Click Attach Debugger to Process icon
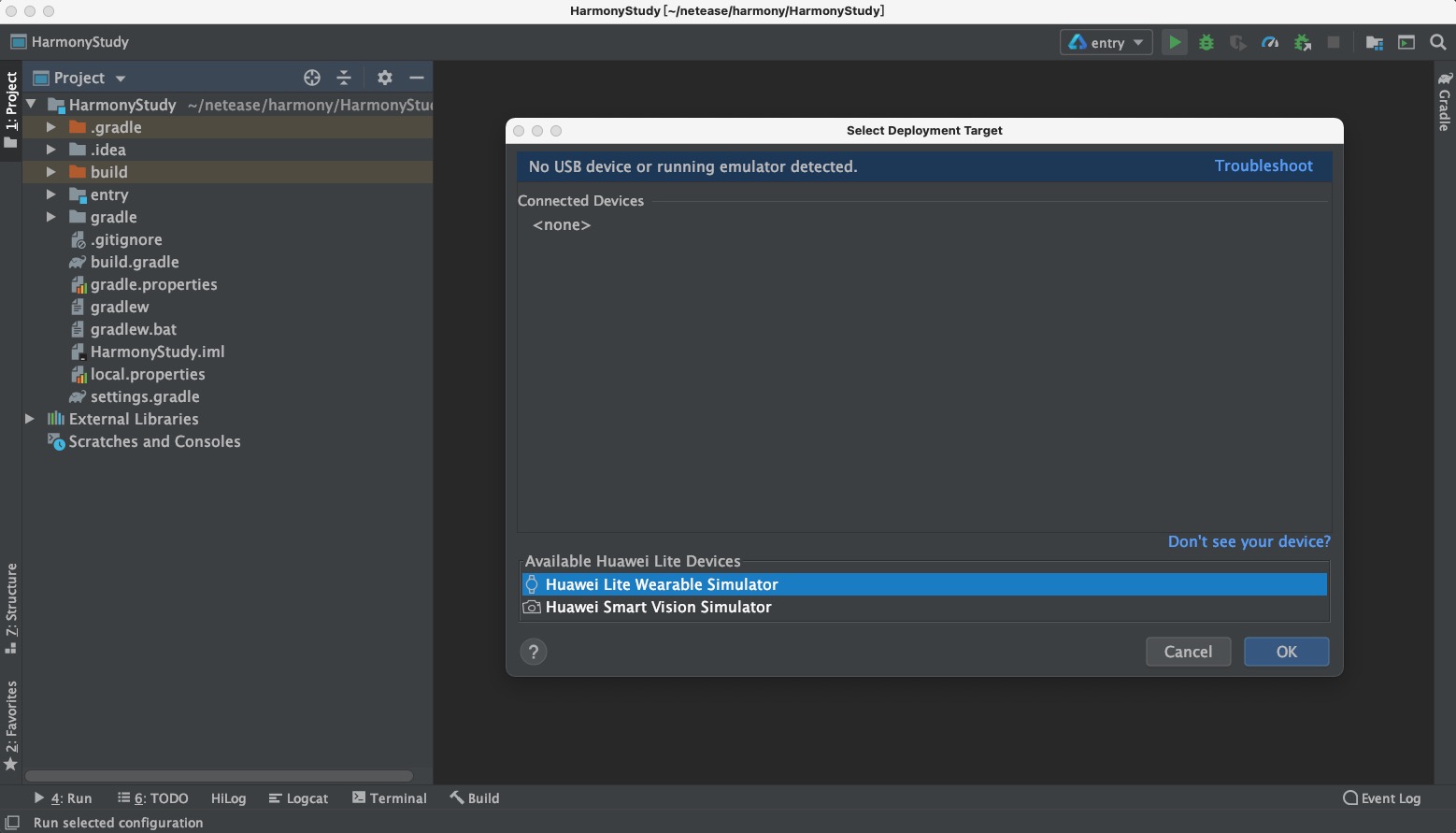This screenshot has width=1456, height=833. [1302, 42]
